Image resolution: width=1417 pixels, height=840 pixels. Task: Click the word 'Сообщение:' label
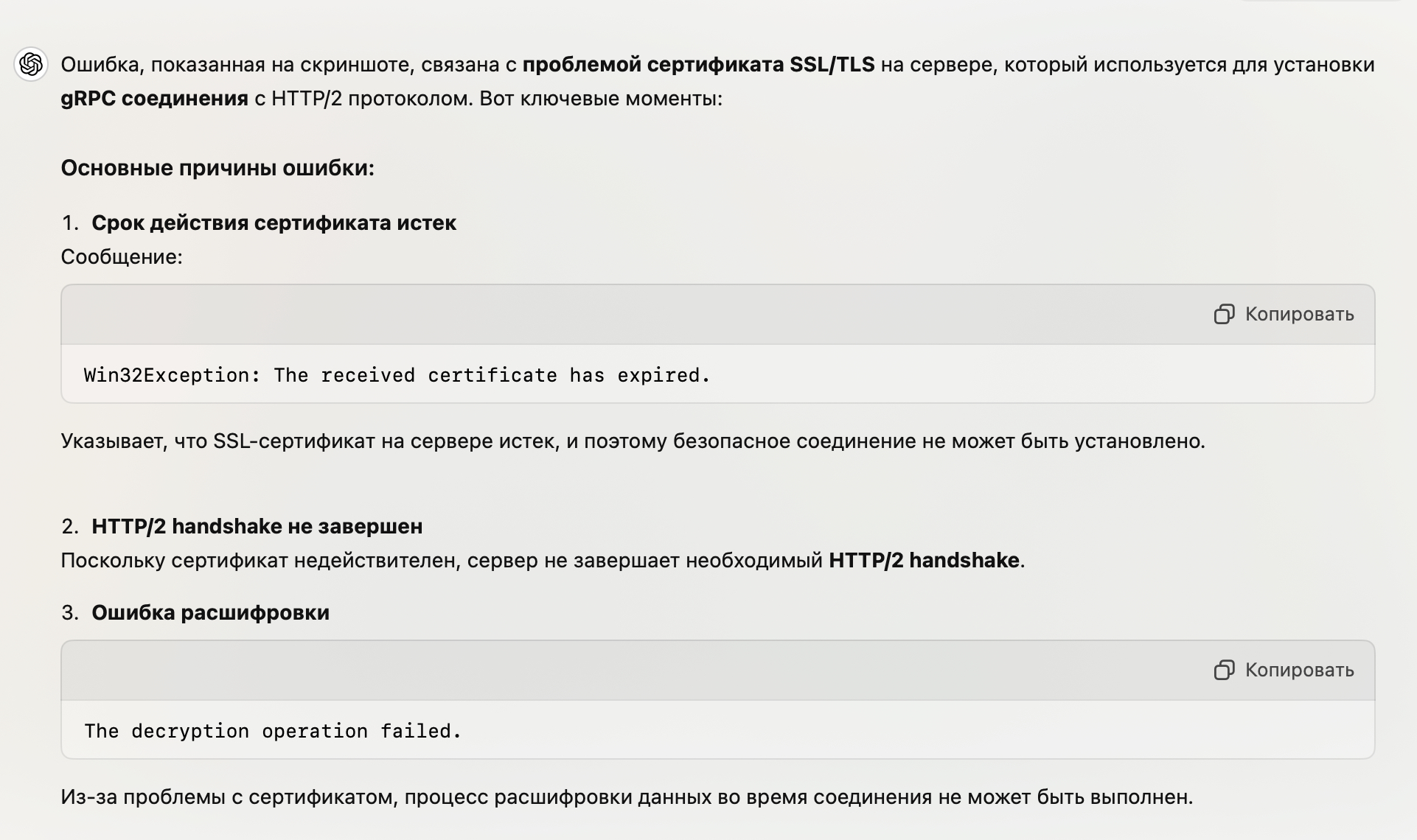click(x=122, y=256)
